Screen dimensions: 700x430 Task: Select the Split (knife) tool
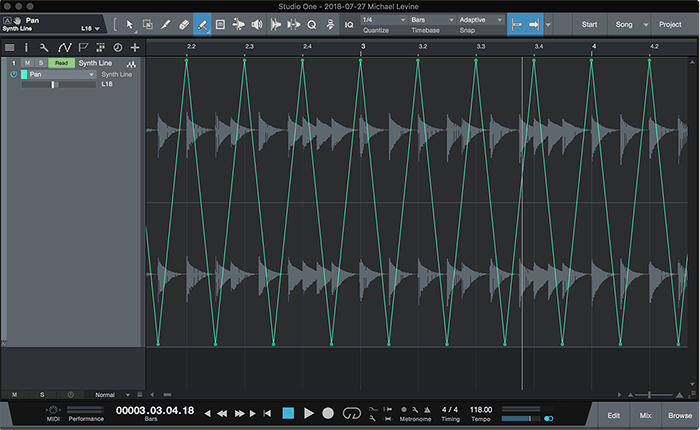click(x=166, y=25)
